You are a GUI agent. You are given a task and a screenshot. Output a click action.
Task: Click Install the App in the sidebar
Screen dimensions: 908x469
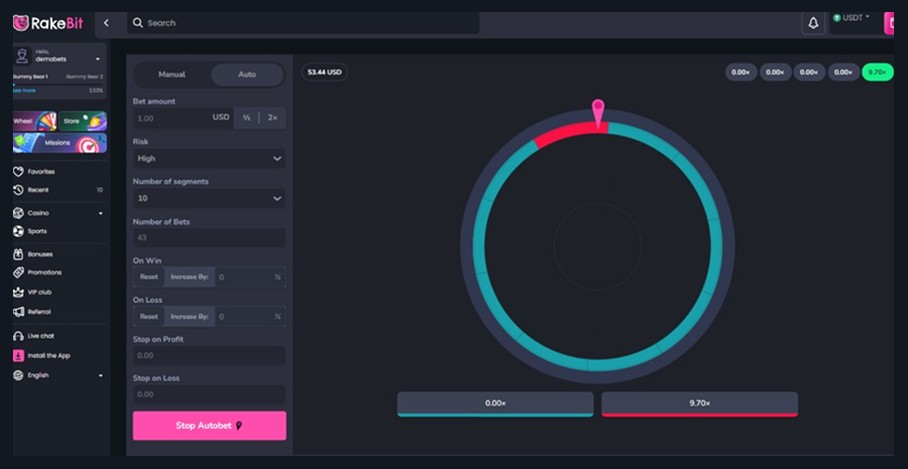[48, 356]
